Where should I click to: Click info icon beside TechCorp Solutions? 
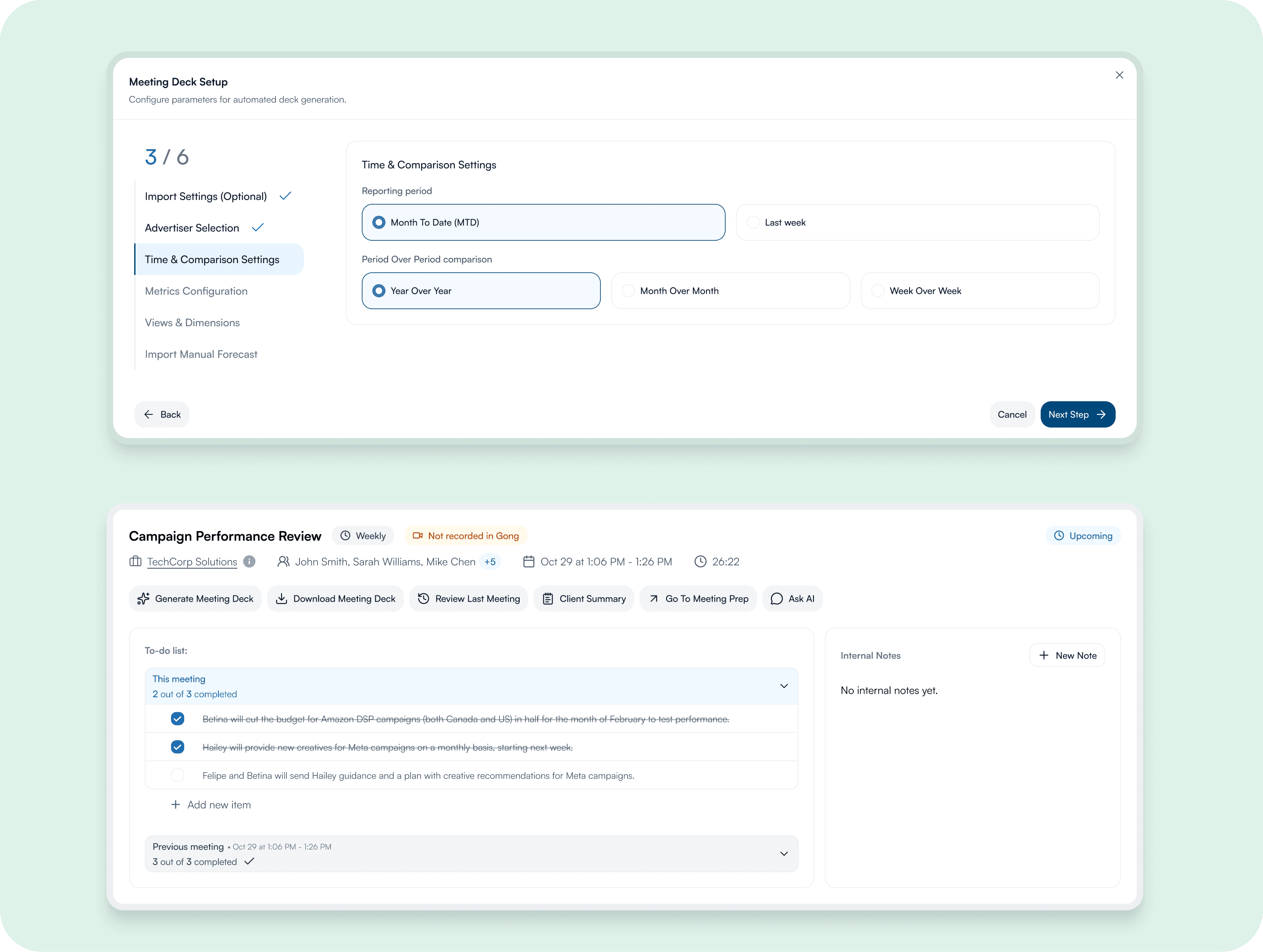tap(249, 561)
